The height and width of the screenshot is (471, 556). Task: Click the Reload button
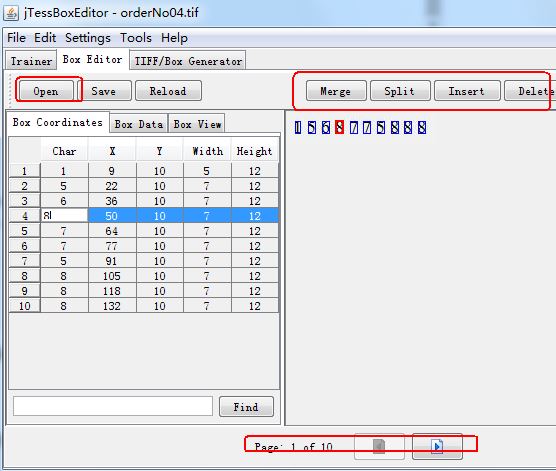168,91
